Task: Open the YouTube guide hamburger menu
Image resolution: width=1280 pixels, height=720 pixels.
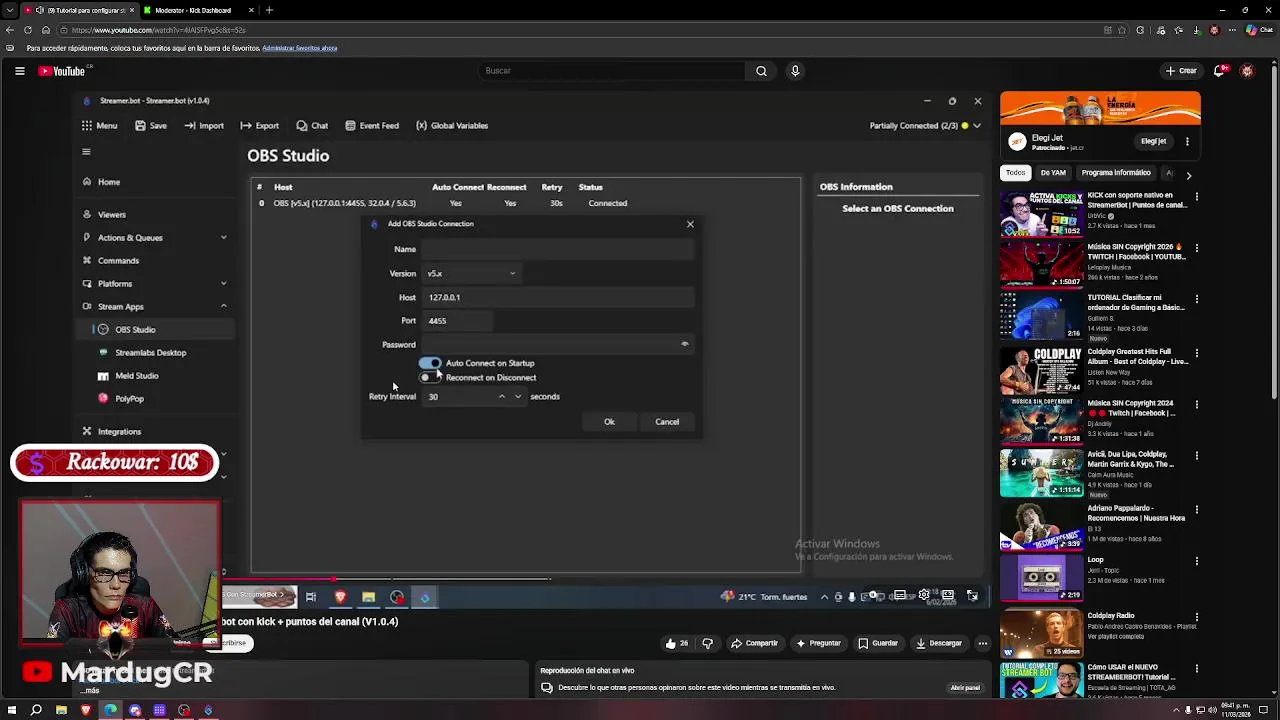Action: [19, 71]
